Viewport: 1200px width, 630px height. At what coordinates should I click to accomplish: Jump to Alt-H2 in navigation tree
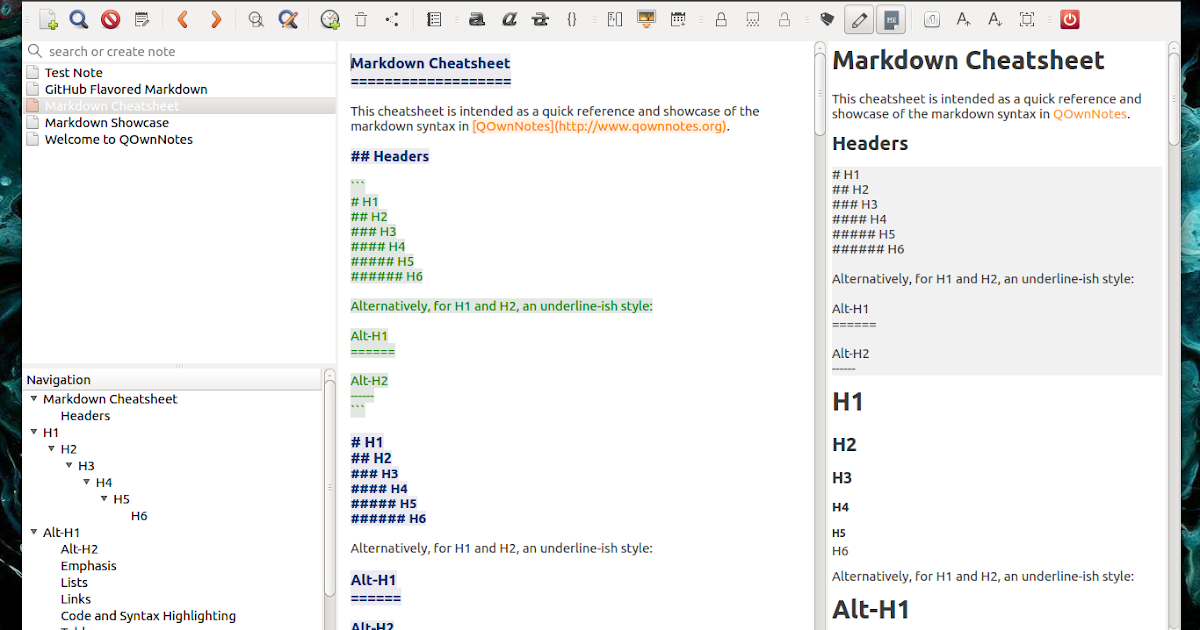point(79,549)
